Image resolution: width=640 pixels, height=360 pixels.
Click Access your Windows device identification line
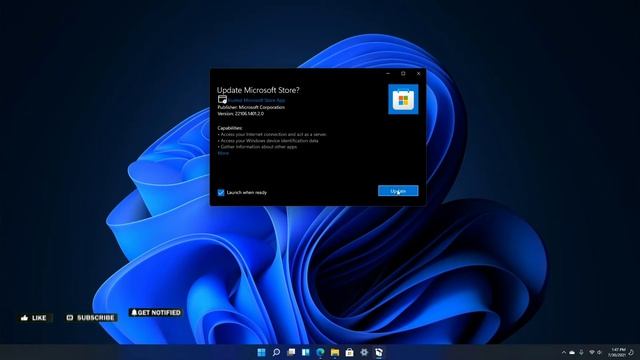click(x=268, y=140)
